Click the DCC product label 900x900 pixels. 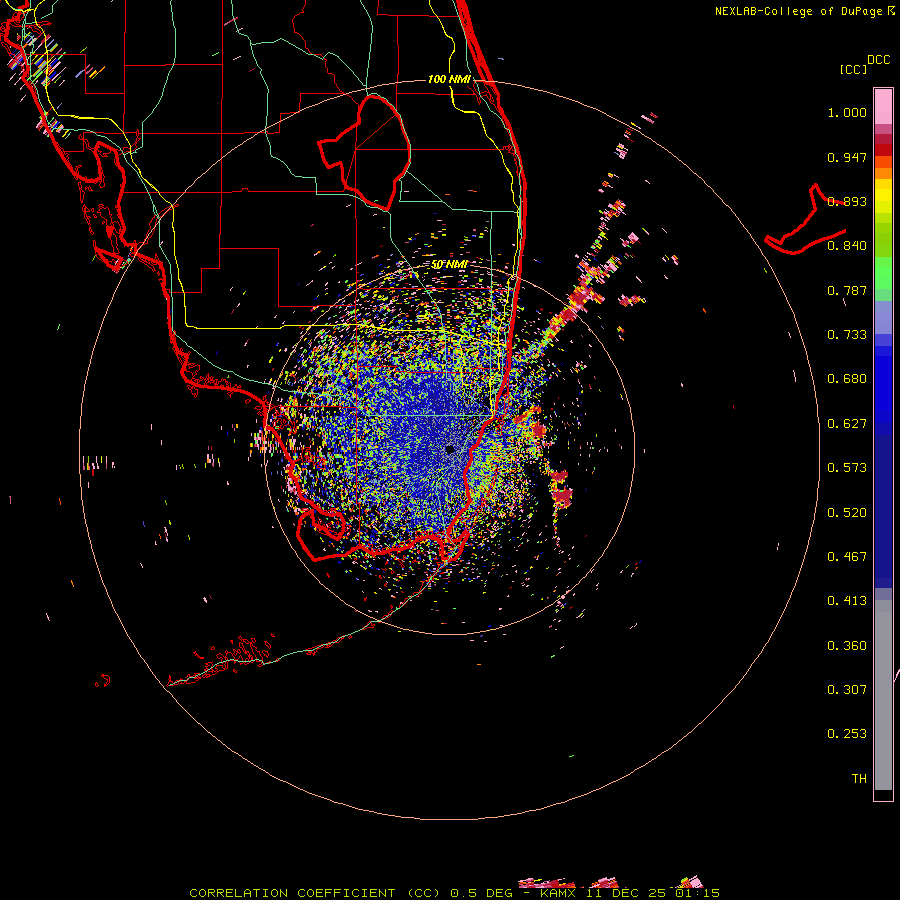click(x=878, y=60)
